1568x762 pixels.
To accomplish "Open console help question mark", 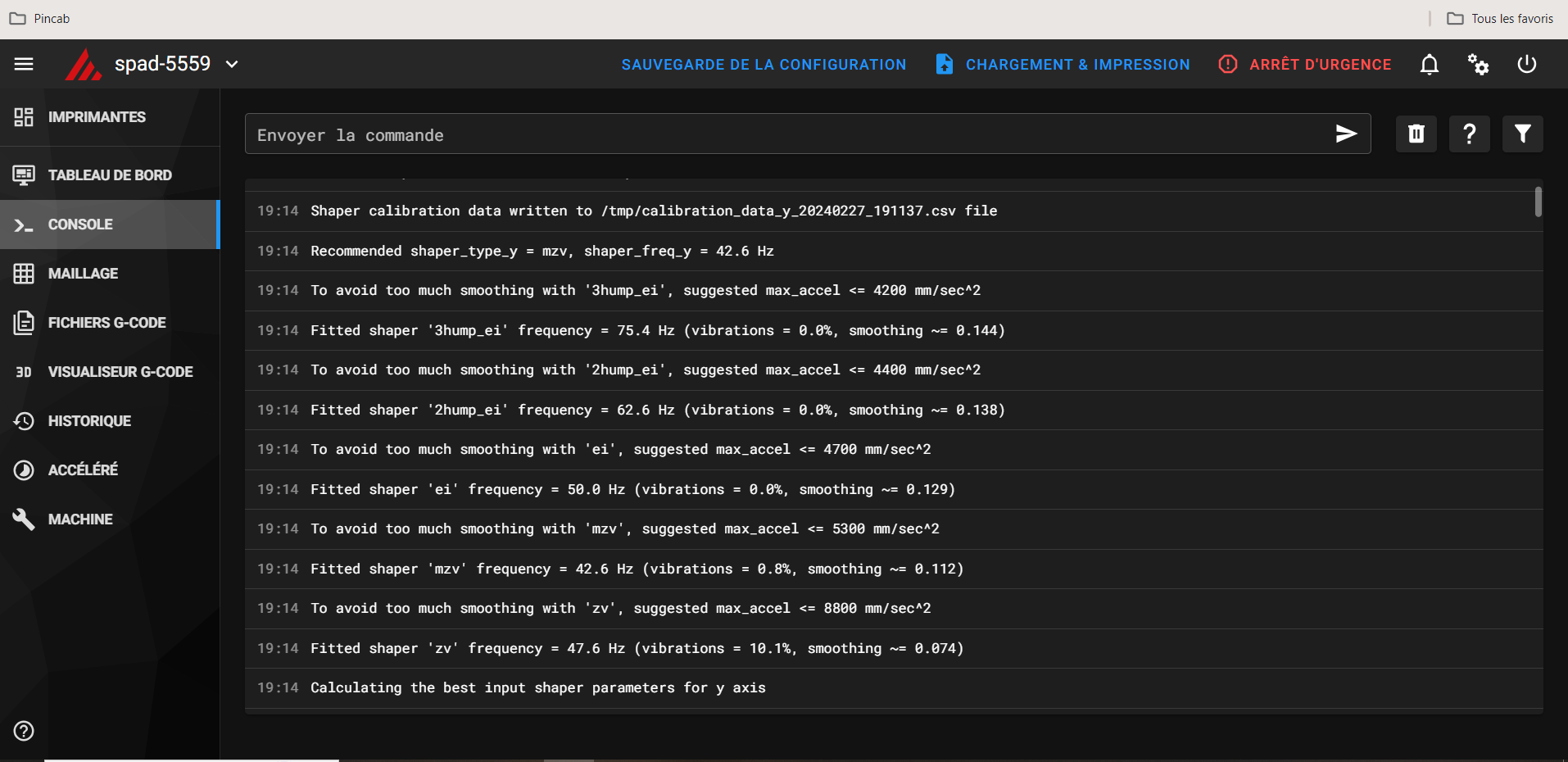I will click(1470, 134).
